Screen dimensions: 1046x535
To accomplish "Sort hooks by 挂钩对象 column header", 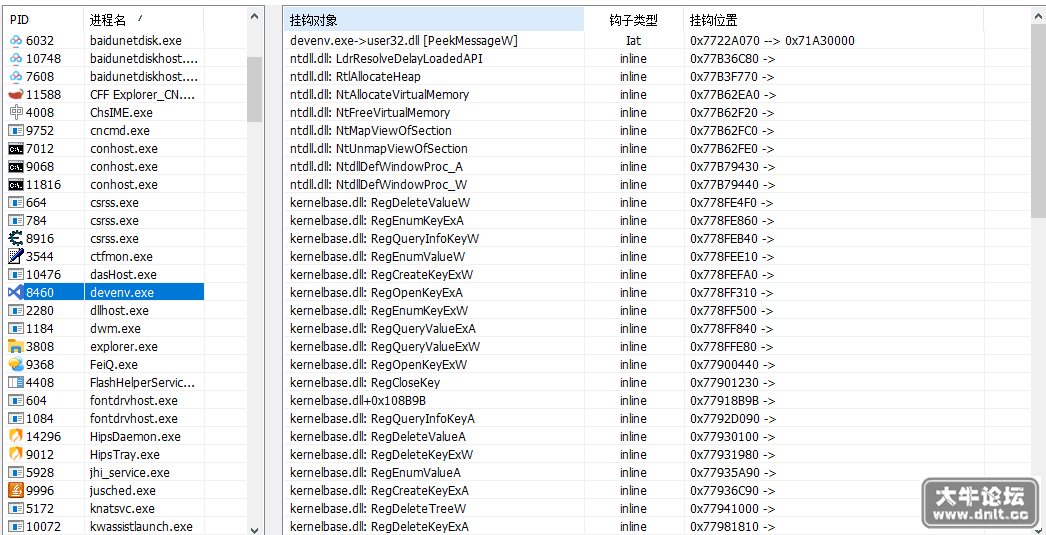I will pos(434,20).
